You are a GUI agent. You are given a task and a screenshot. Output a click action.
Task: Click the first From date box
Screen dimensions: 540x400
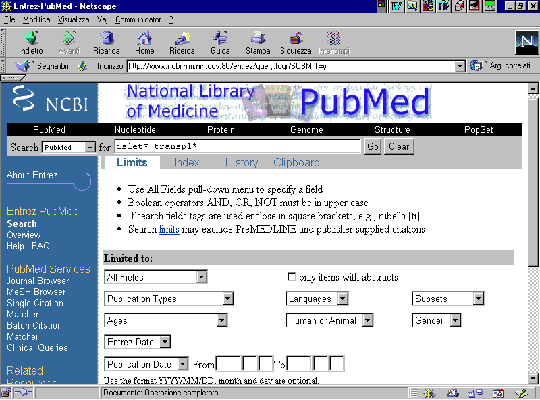(x=228, y=363)
